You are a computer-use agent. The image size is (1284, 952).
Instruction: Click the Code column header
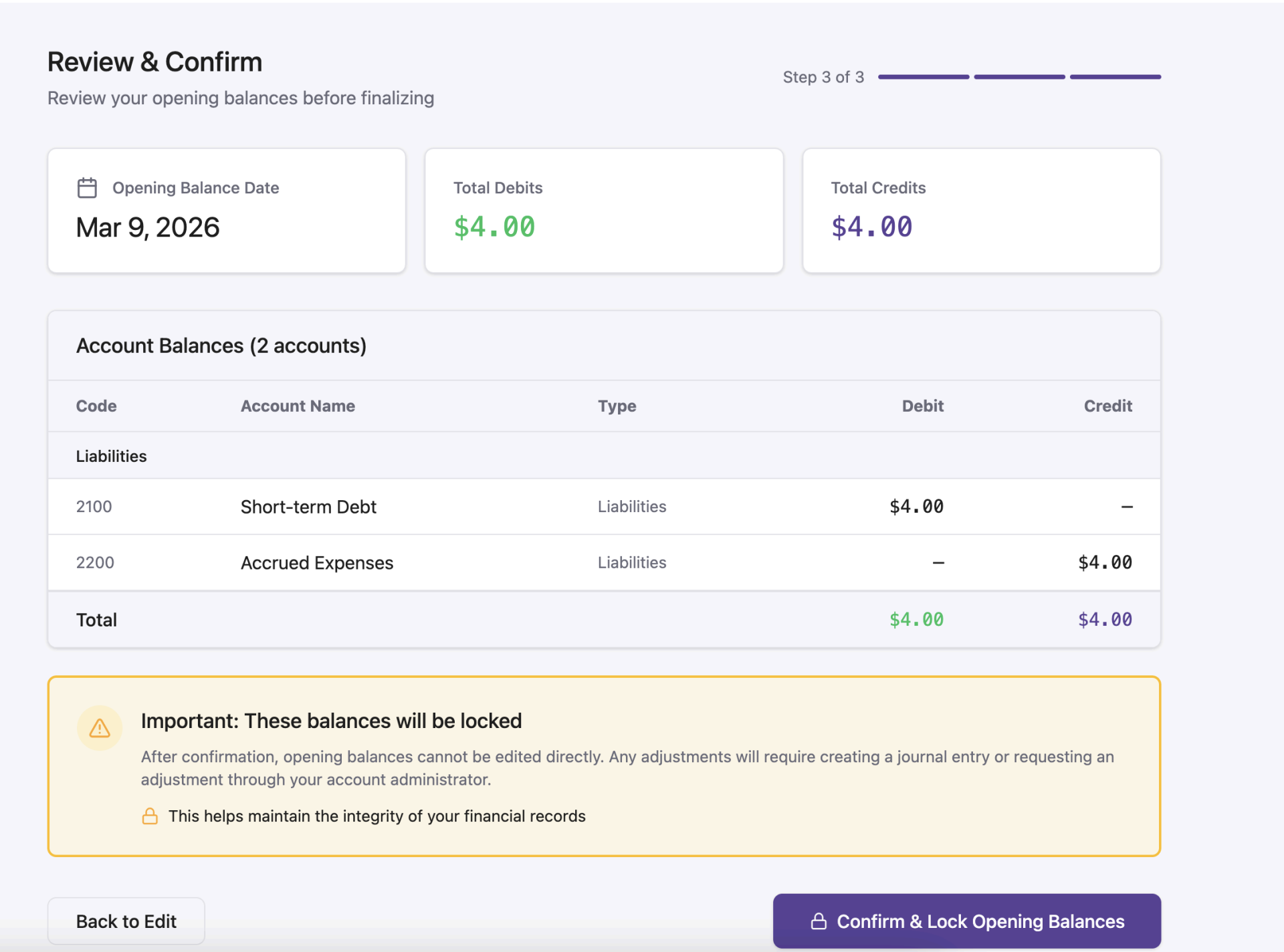(96, 406)
